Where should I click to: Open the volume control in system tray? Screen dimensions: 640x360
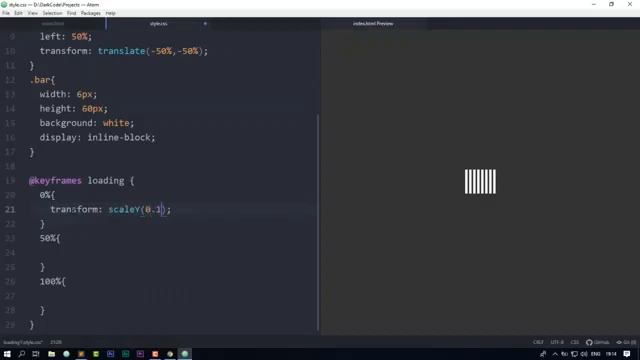pos(584,354)
